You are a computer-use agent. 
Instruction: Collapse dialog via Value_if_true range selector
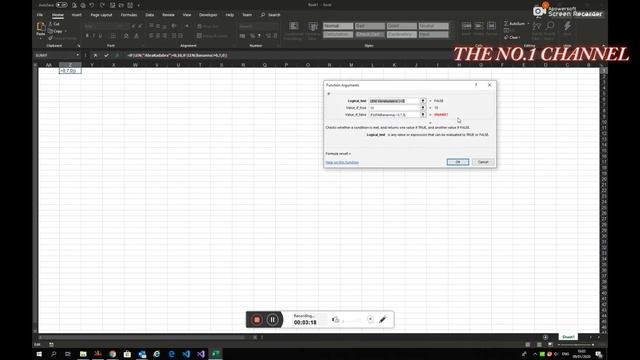423,108
